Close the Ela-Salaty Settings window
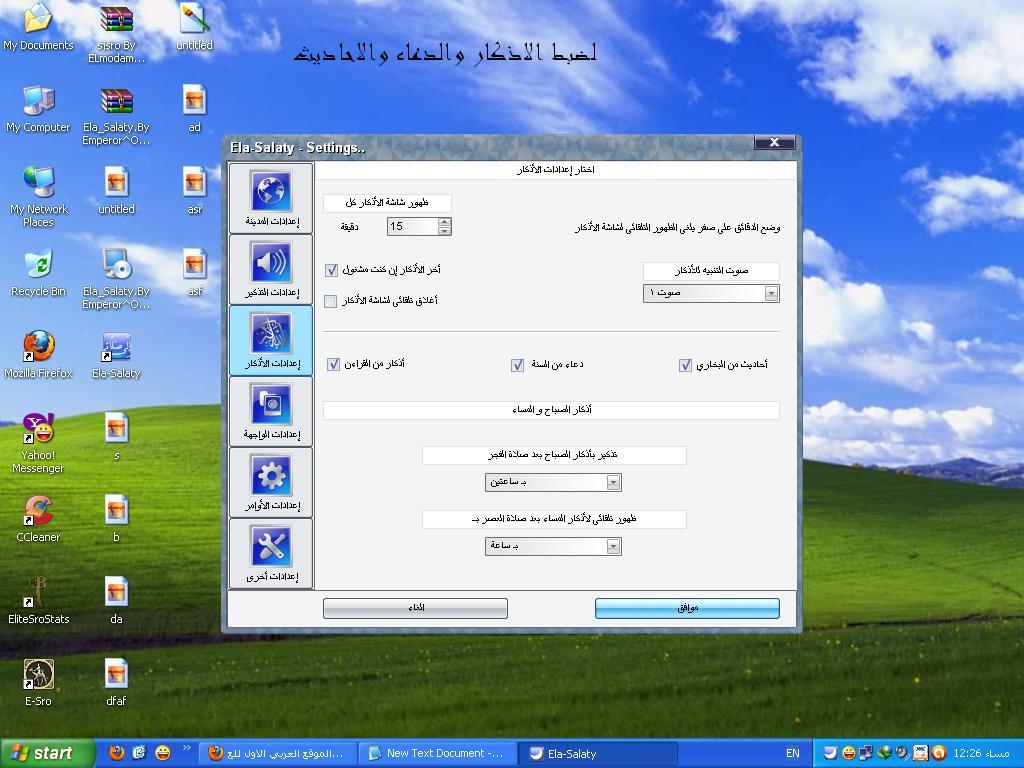 [775, 142]
